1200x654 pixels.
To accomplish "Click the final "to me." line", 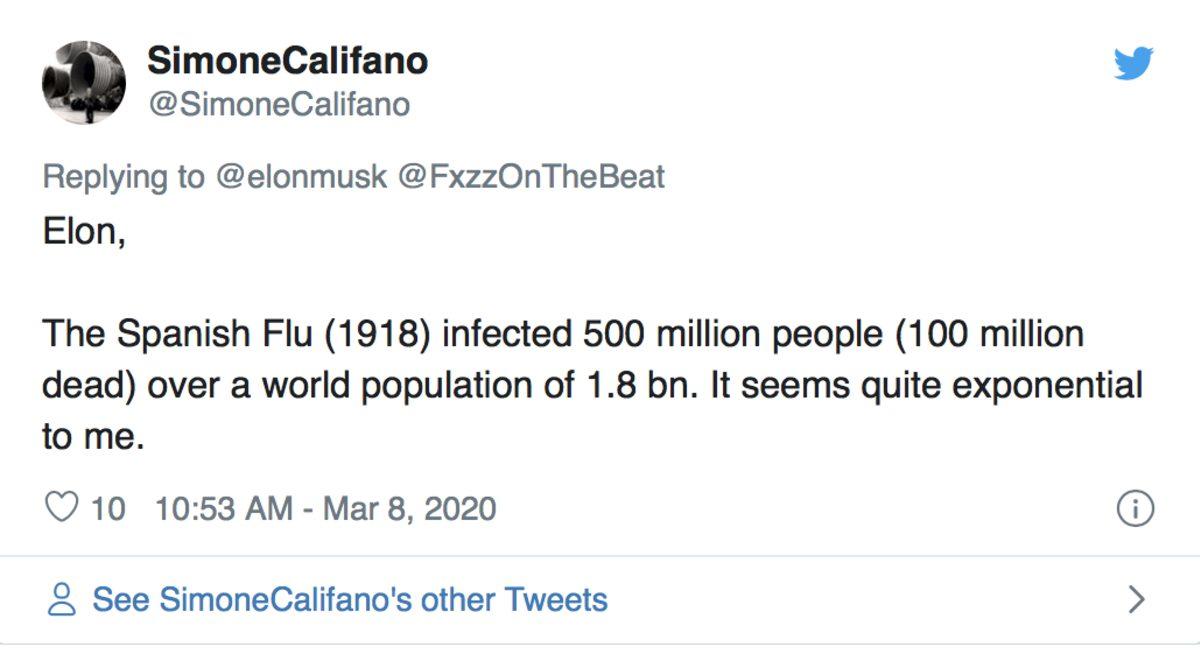I will (93, 437).
